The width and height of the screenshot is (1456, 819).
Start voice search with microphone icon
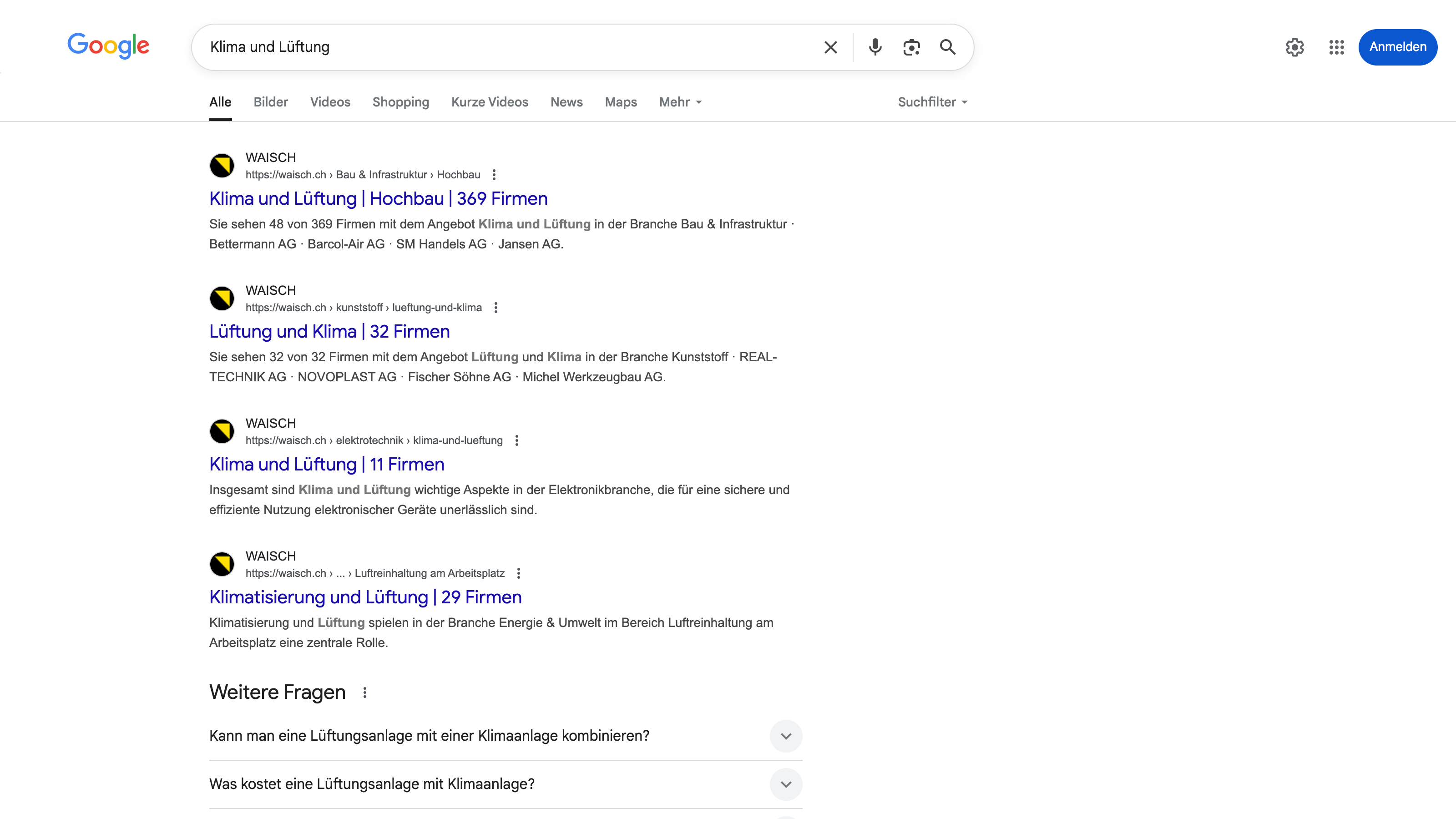[x=875, y=47]
